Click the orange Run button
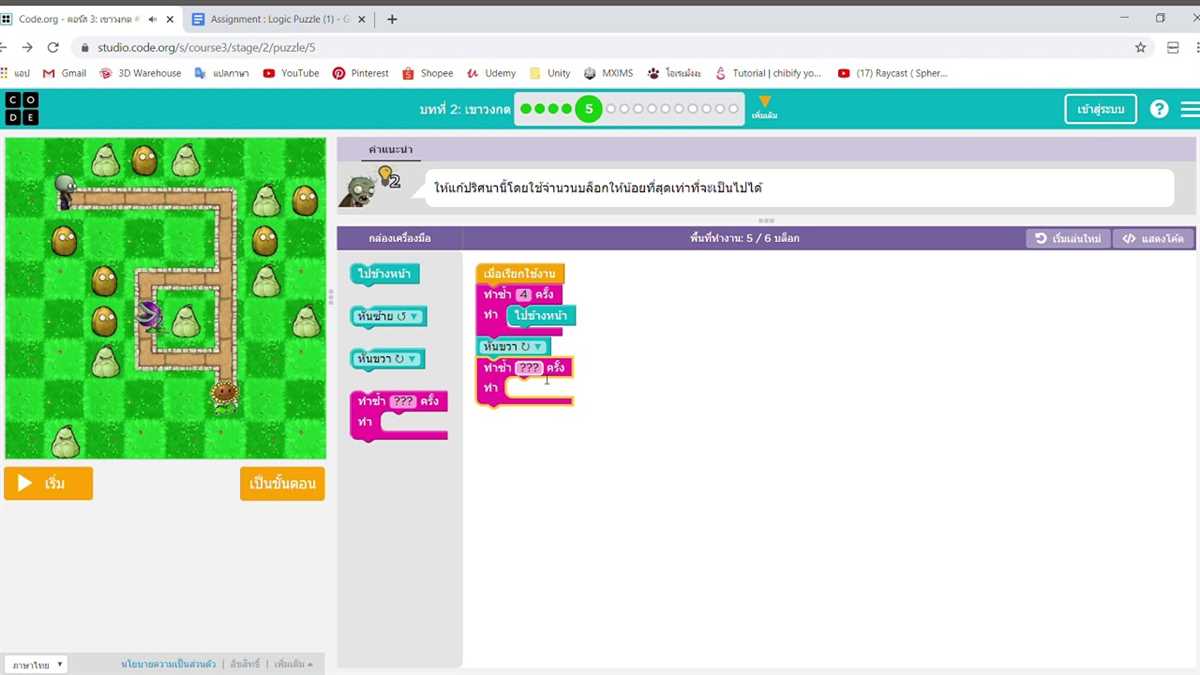The width and height of the screenshot is (1200, 675). [48, 483]
